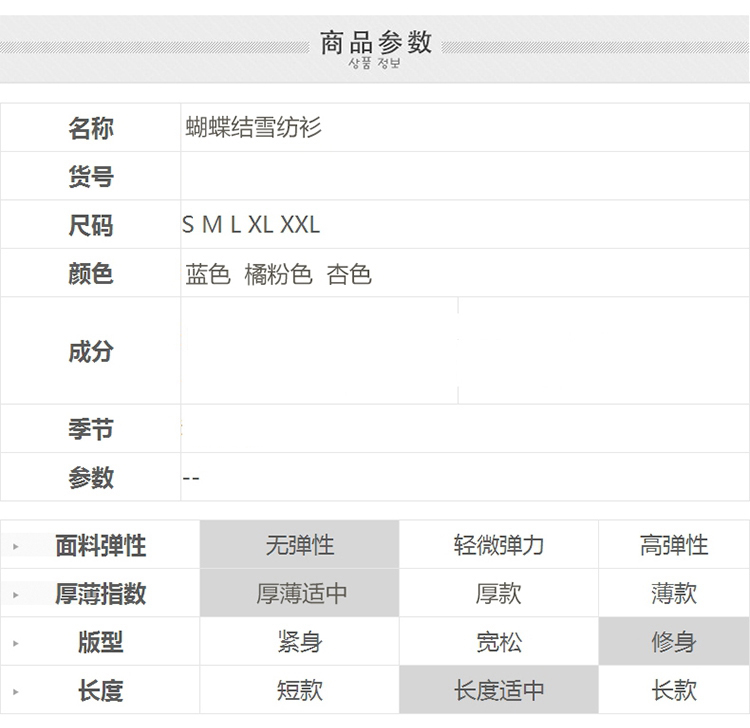The image size is (750, 728).
Task: Click the 橘粉色 color text
Action: click(x=278, y=274)
